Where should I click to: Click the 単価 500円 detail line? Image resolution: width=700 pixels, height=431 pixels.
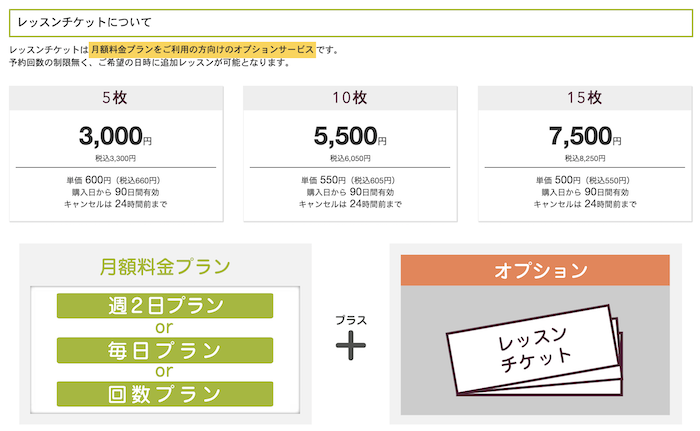pyautogui.click(x=583, y=180)
